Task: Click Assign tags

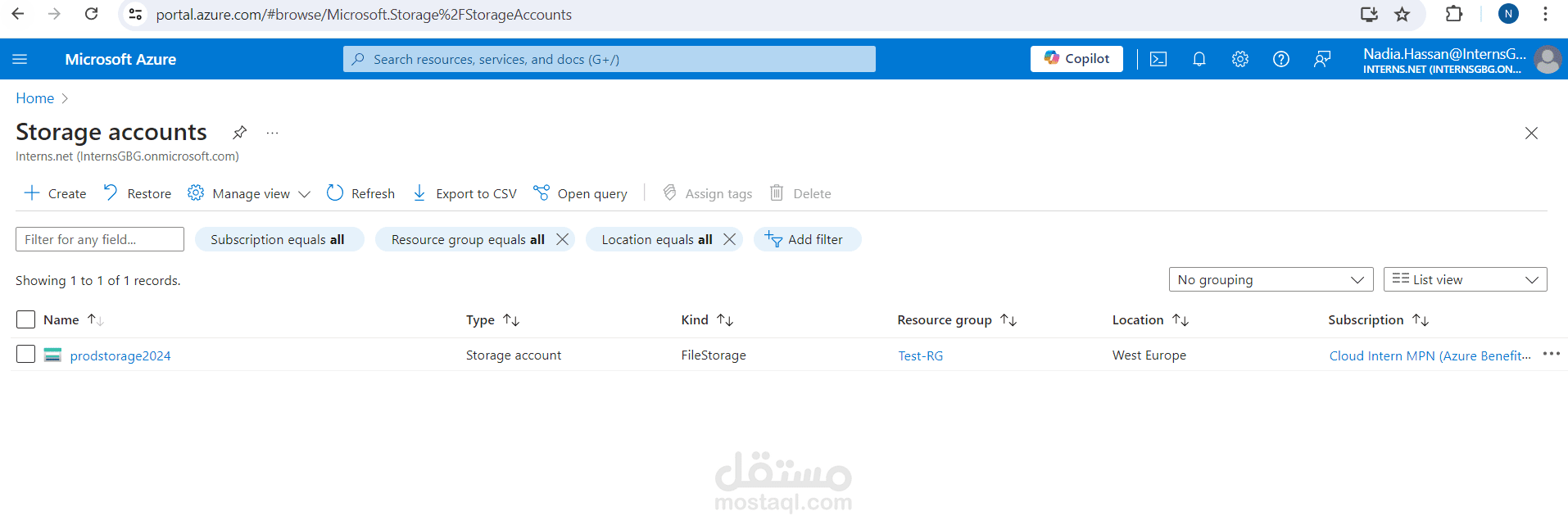Action: [x=707, y=193]
